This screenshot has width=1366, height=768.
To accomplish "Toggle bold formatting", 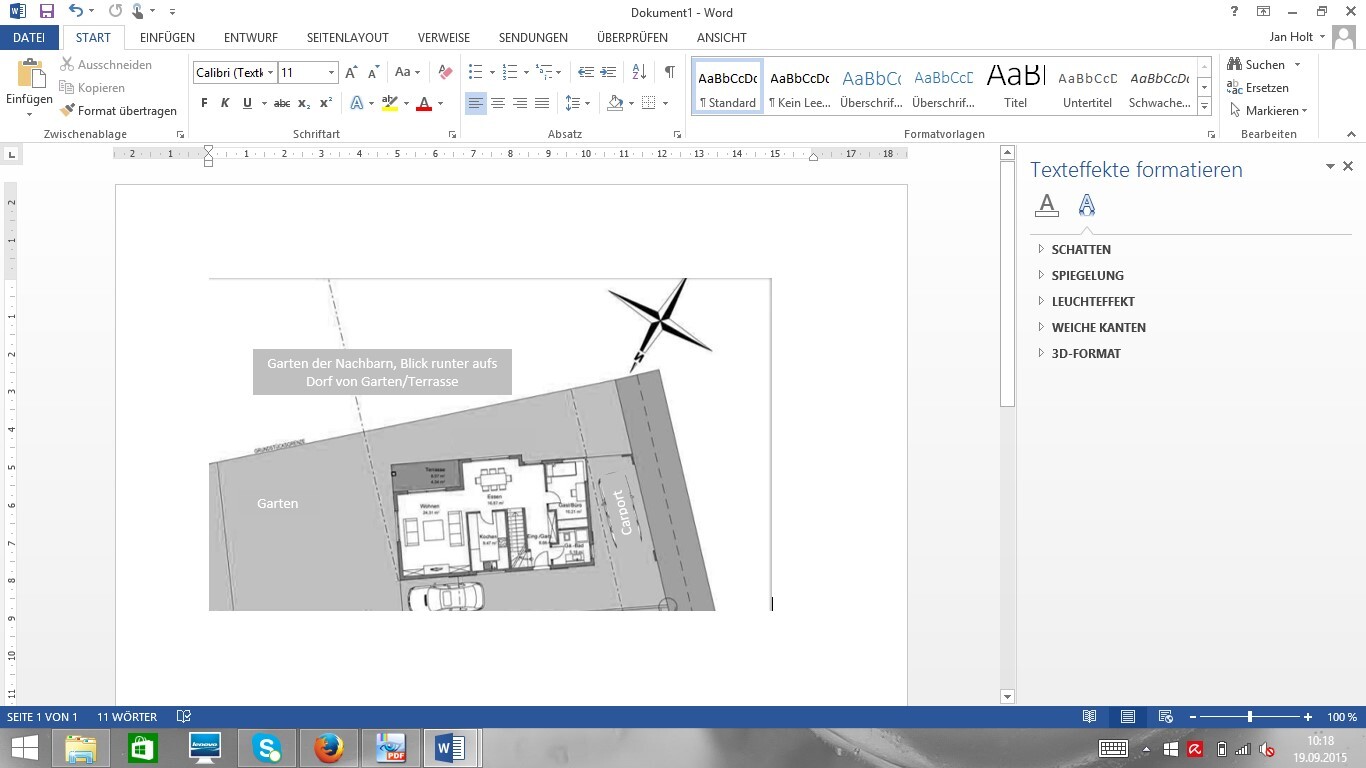I will [x=204, y=103].
